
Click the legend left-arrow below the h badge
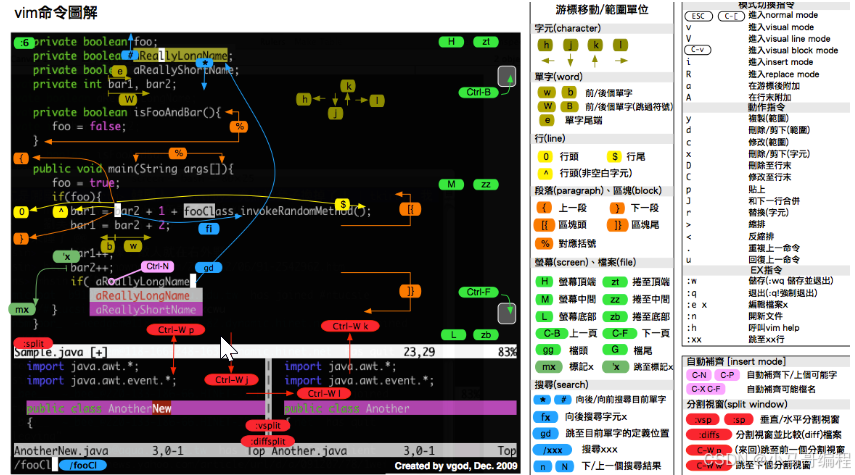click(547, 61)
